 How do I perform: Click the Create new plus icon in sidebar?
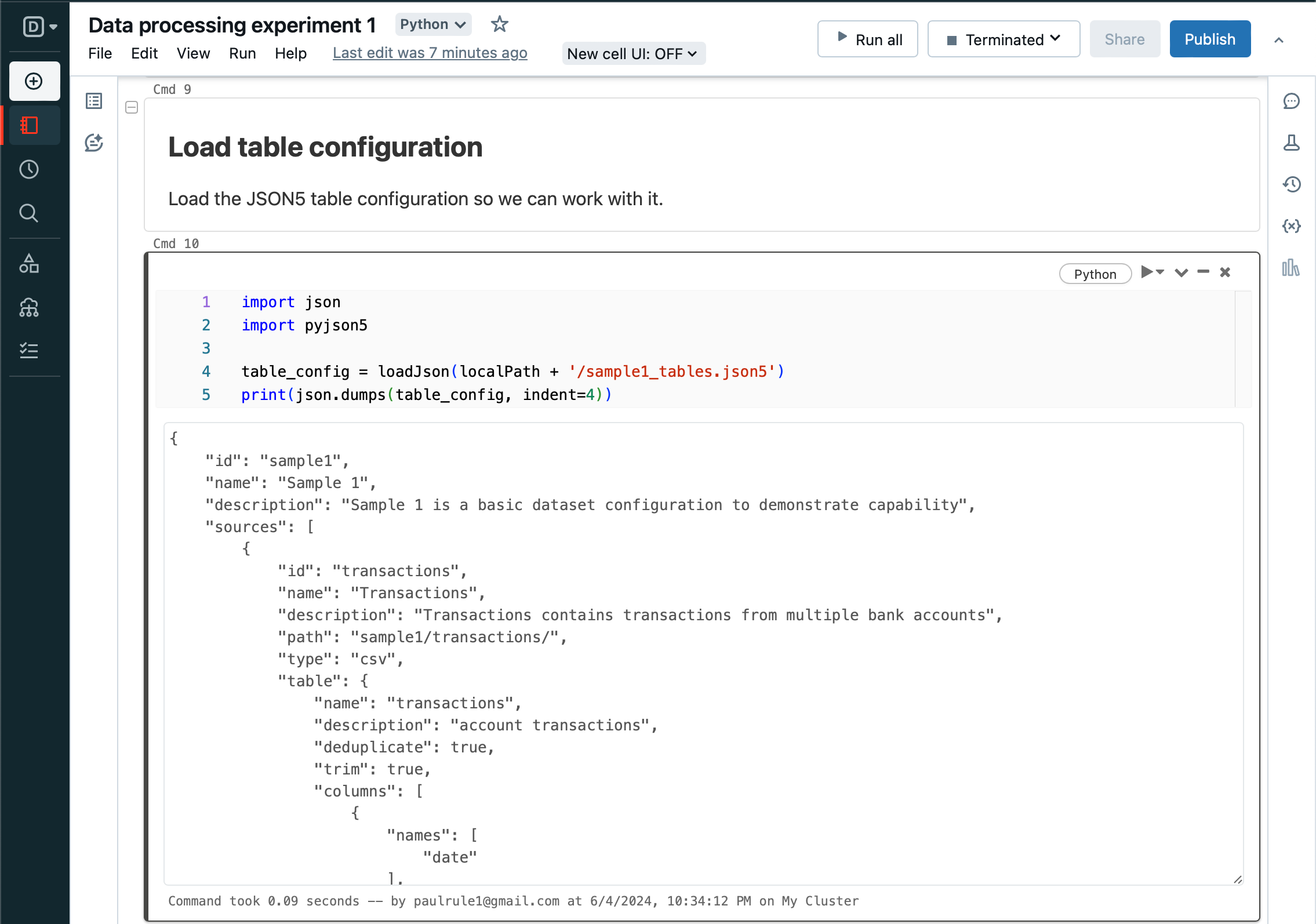34,81
